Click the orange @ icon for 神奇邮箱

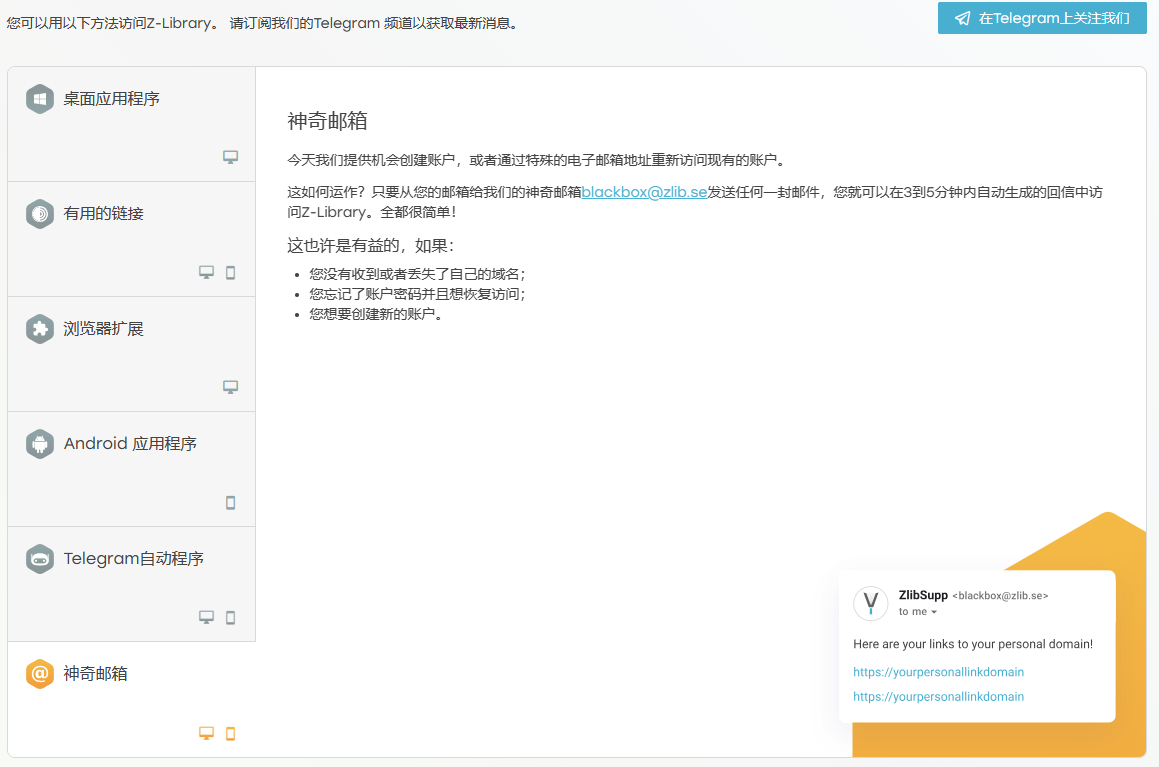point(40,674)
